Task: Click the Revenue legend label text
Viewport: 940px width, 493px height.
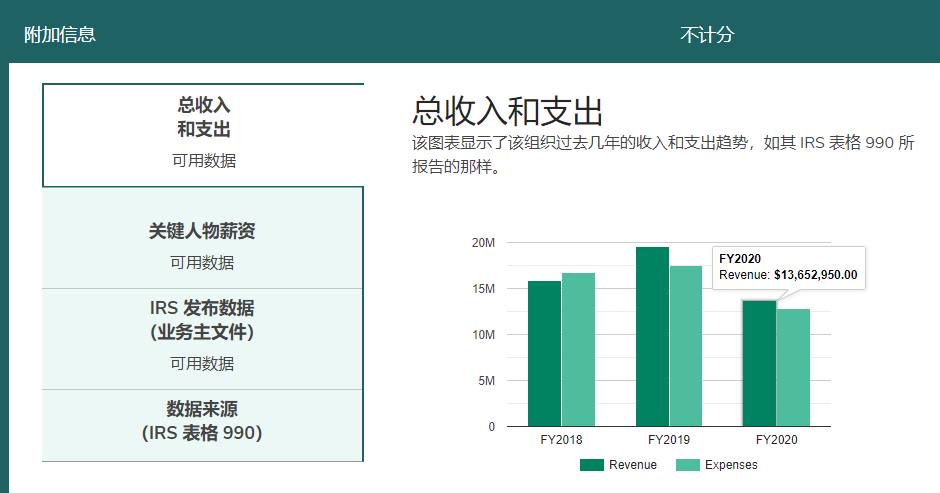Action: pyautogui.click(x=633, y=465)
